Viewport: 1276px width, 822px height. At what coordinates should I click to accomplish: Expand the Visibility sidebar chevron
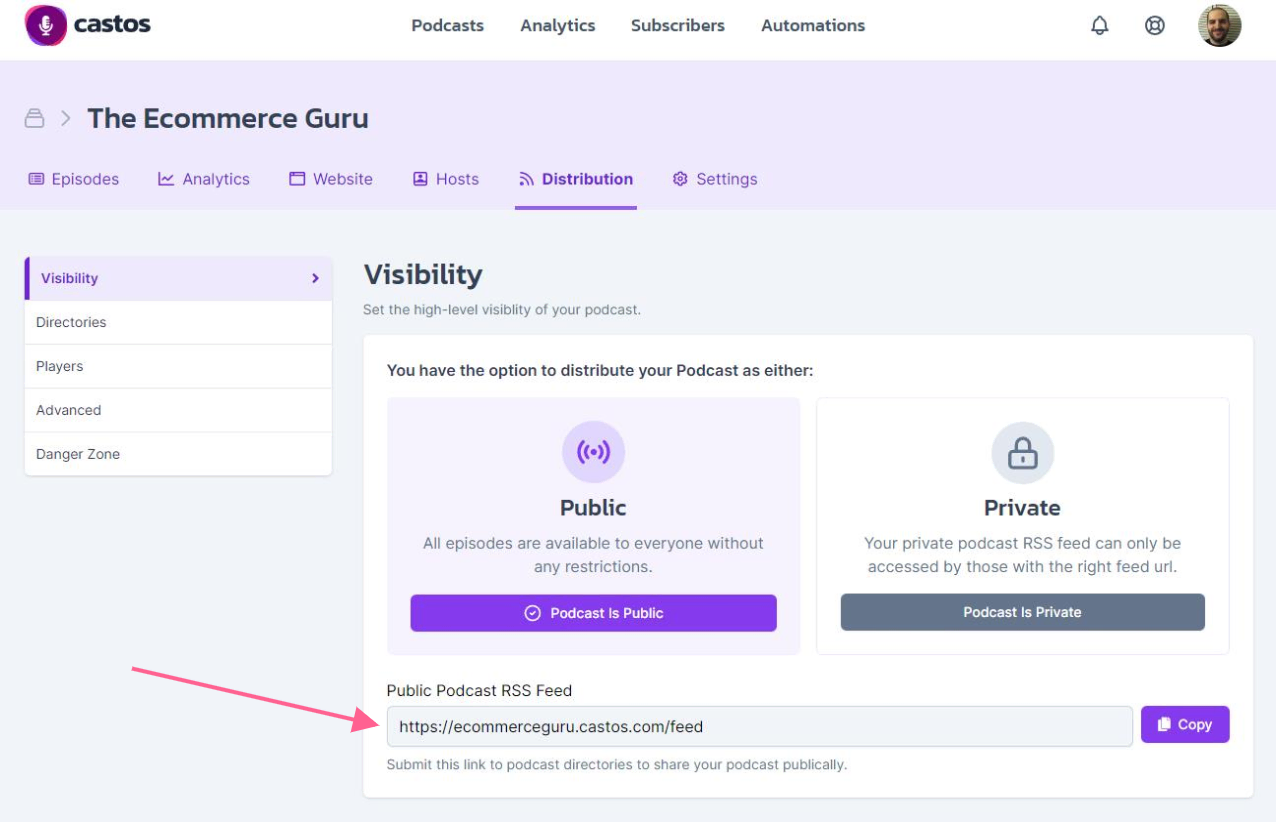[315, 278]
